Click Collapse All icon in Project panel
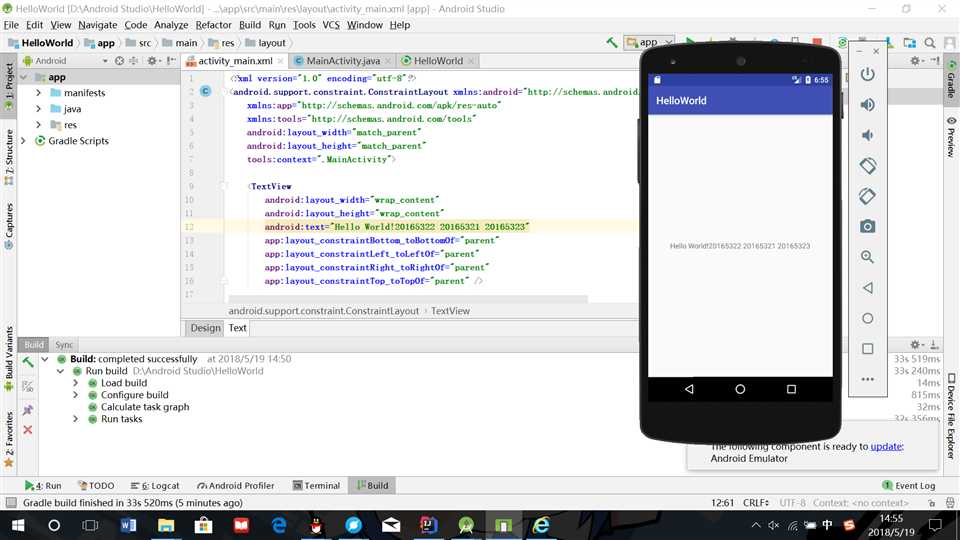 pyautogui.click(x=133, y=61)
